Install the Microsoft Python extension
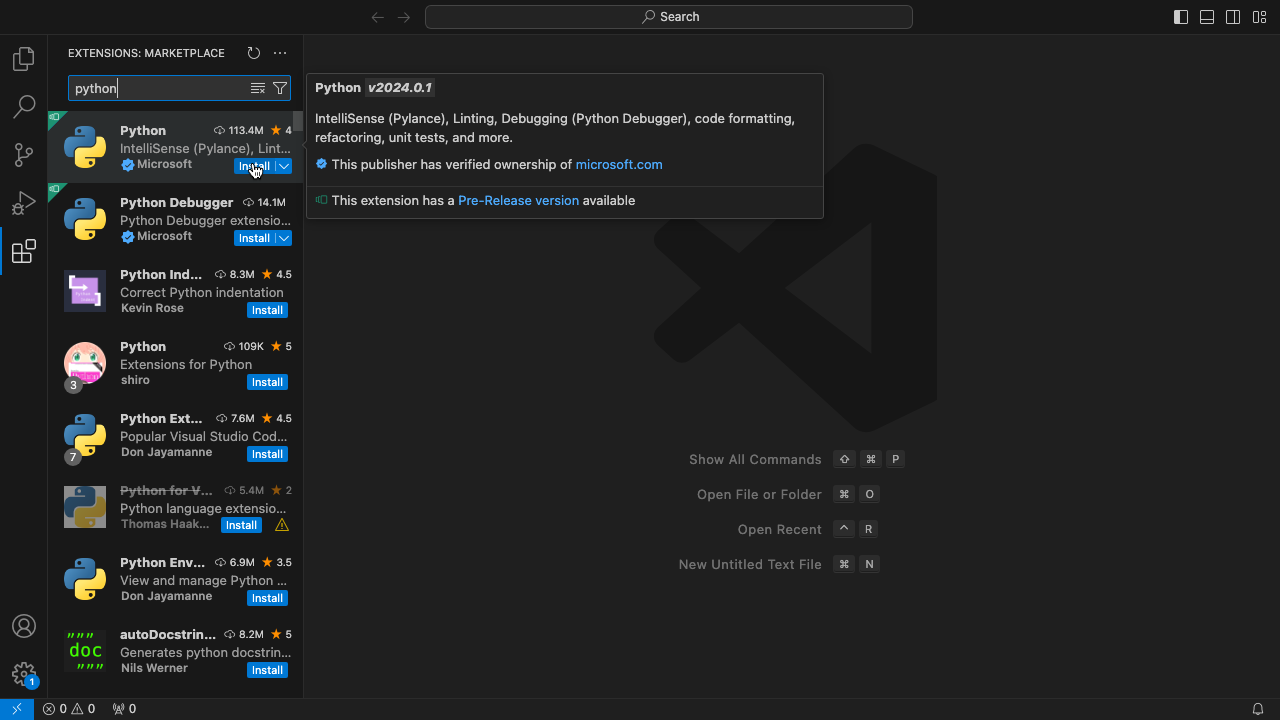Screen dimensions: 1280x720 [254, 166]
